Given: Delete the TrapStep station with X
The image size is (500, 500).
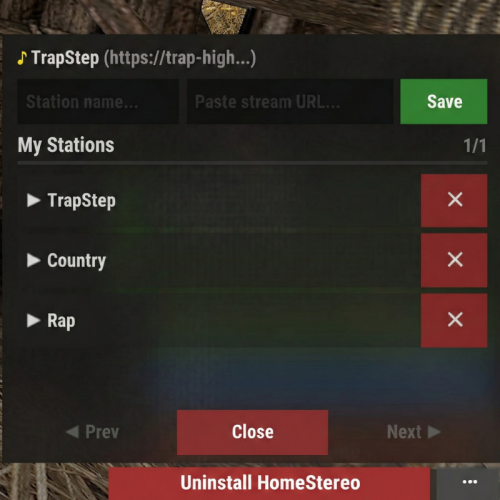Looking at the screenshot, I should tap(454, 200).
